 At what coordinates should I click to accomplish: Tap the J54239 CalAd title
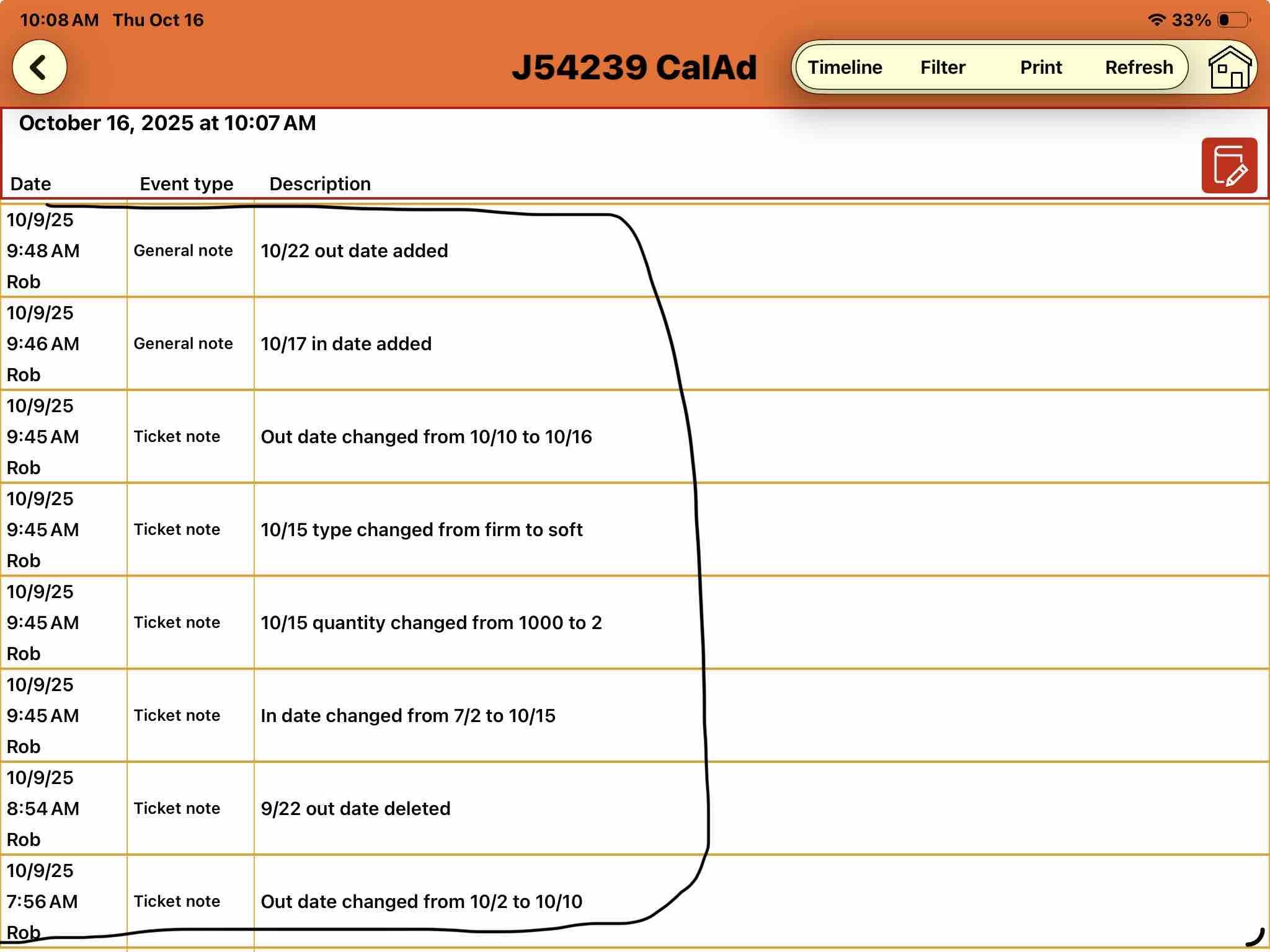click(x=634, y=68)
